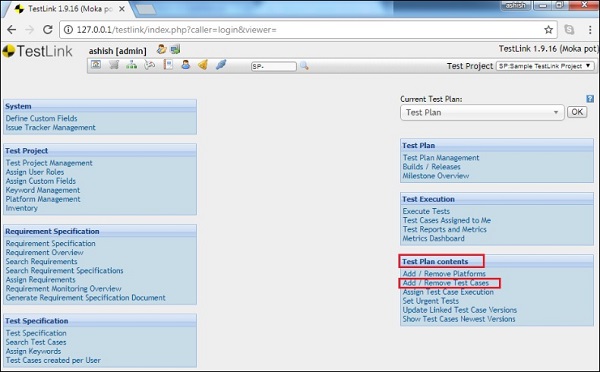Image resolution: width=600 pixels, height=372 pixels.
Task: Open the Desktop home toolbar icon
Action: click(x=96, y=65)
